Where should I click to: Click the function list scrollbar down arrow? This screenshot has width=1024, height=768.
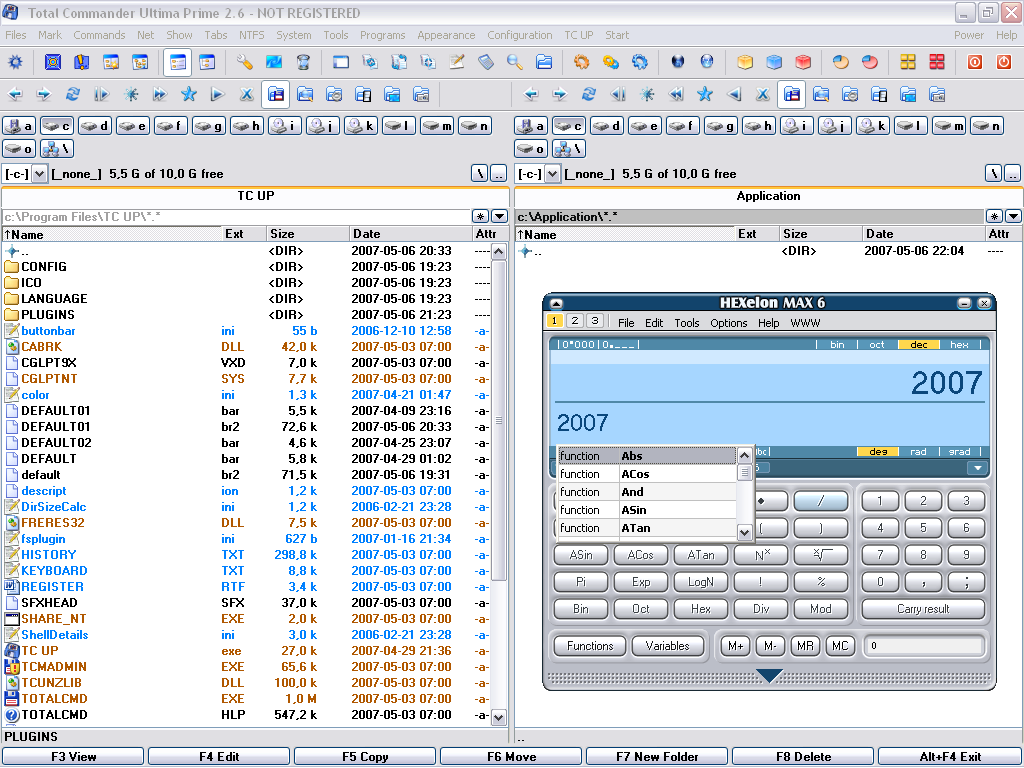coord(744,532)
